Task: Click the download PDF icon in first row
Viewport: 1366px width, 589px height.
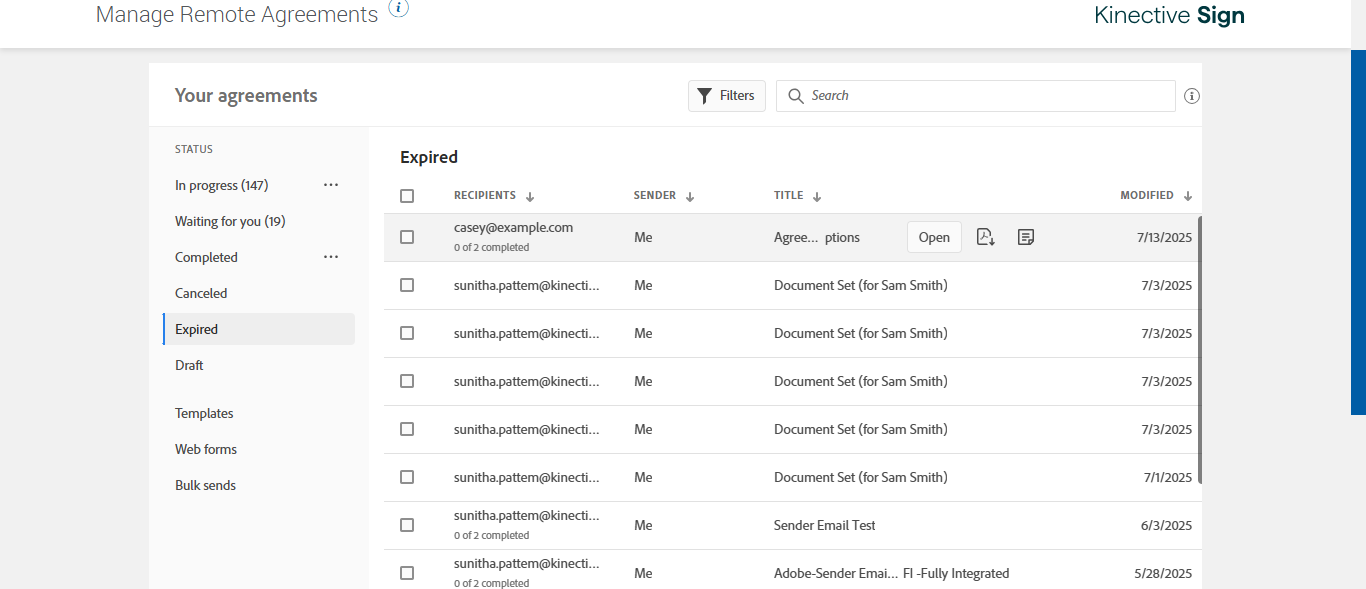Action: click(985, 237)
